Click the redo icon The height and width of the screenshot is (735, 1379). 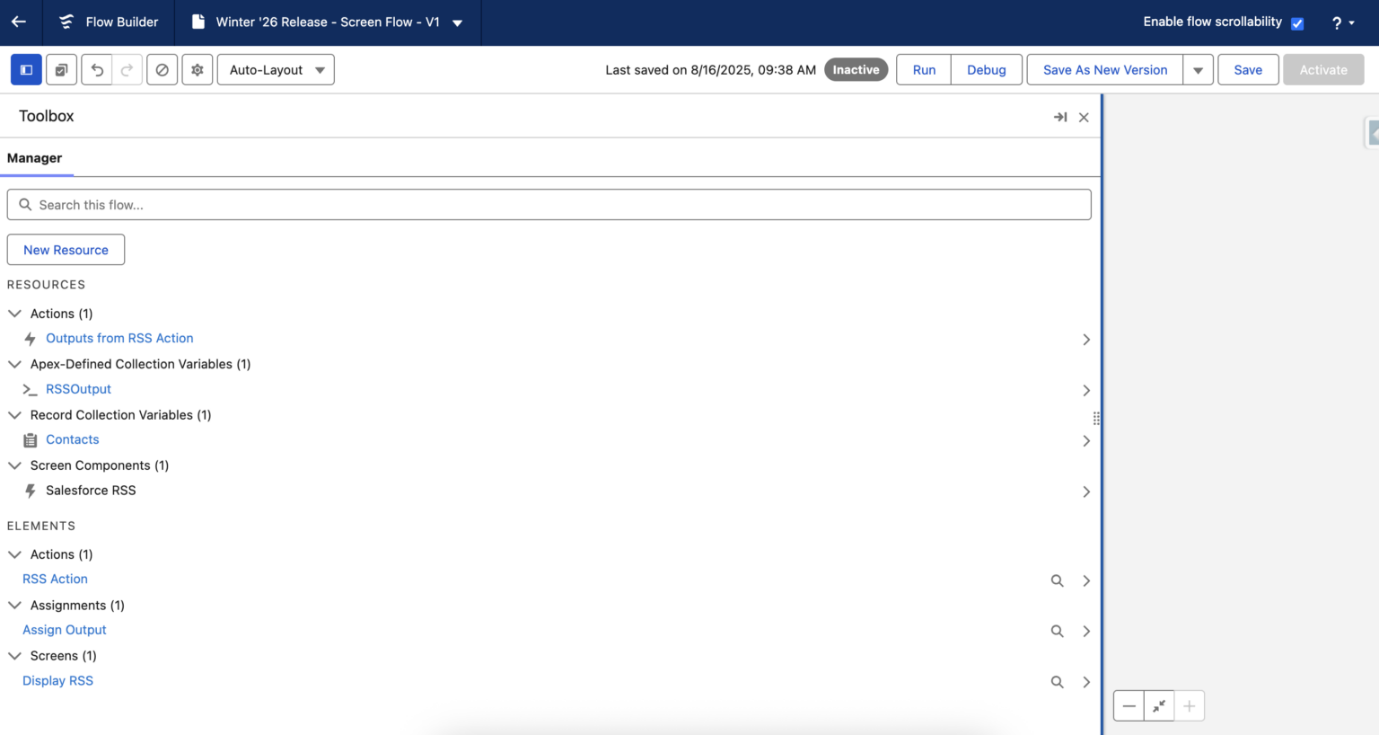coord(126,69)
